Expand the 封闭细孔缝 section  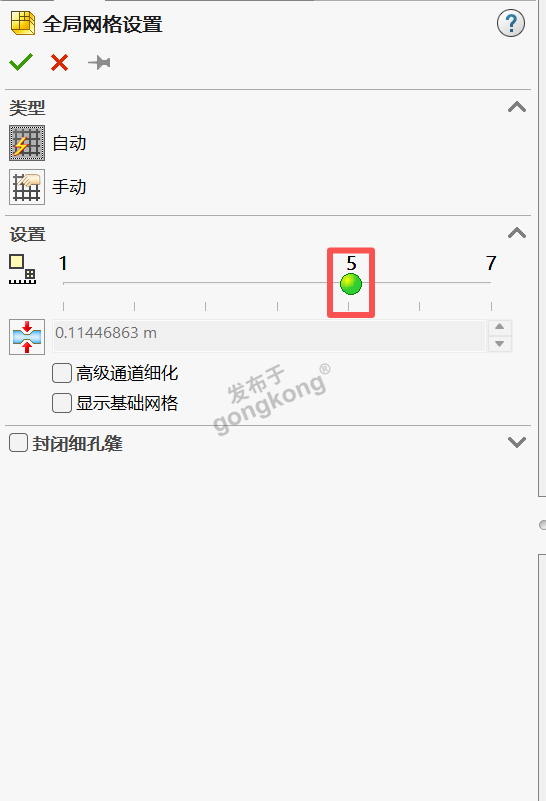(517, 442)
